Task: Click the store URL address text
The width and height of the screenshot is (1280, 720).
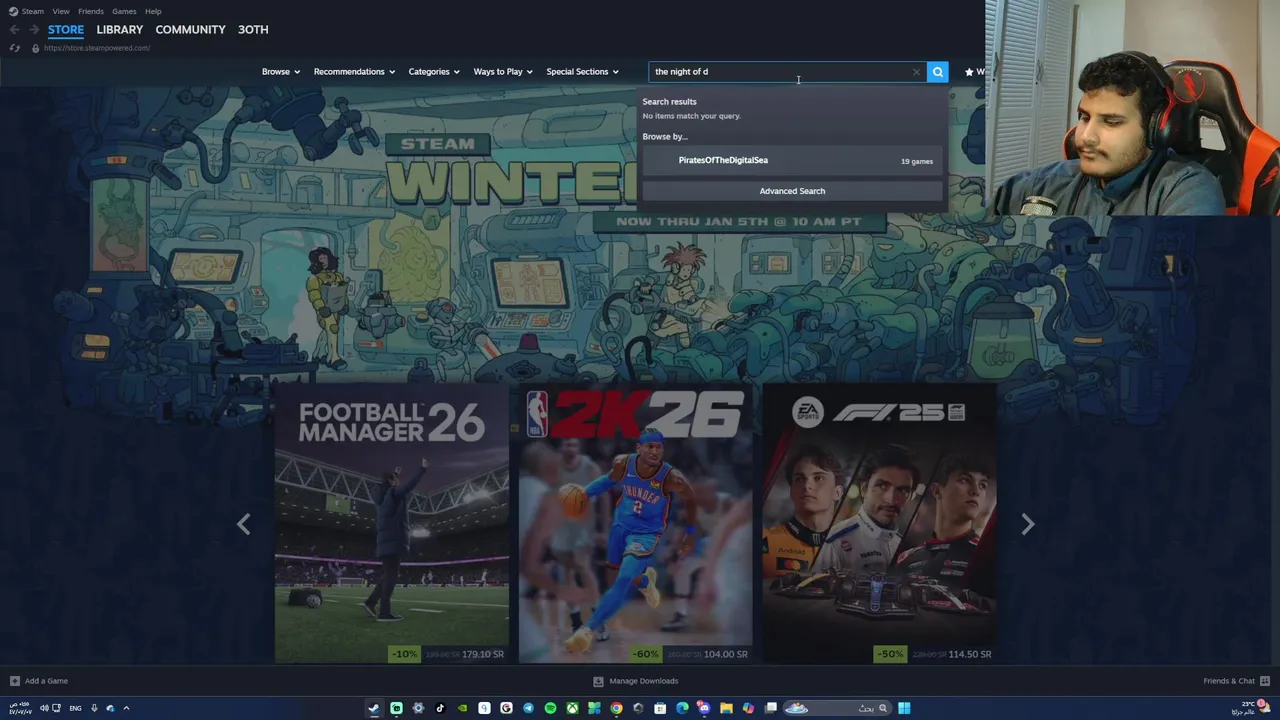Action: point(97,48)
